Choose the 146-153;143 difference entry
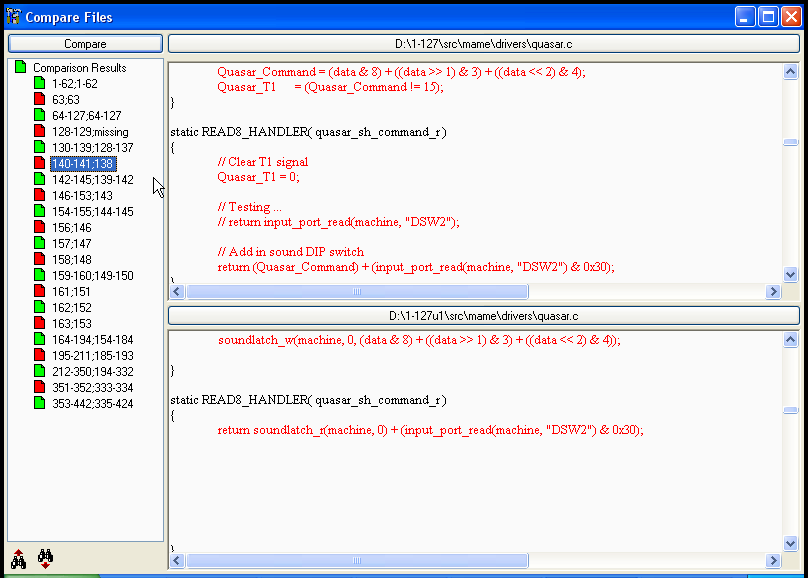This screenshot has width=808, height=578. (80, 196)
